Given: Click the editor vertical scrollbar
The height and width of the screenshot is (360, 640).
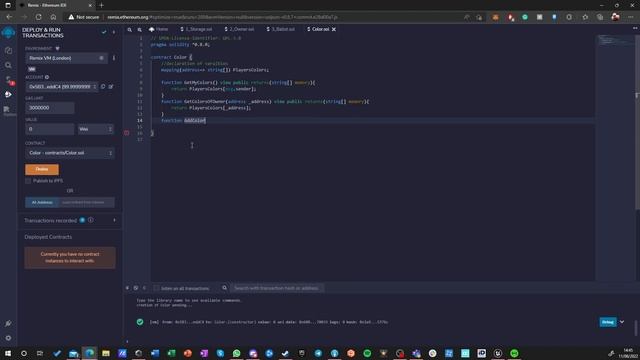Looking at the screenshot, I should pyautogui.click(x=637, y=122).
